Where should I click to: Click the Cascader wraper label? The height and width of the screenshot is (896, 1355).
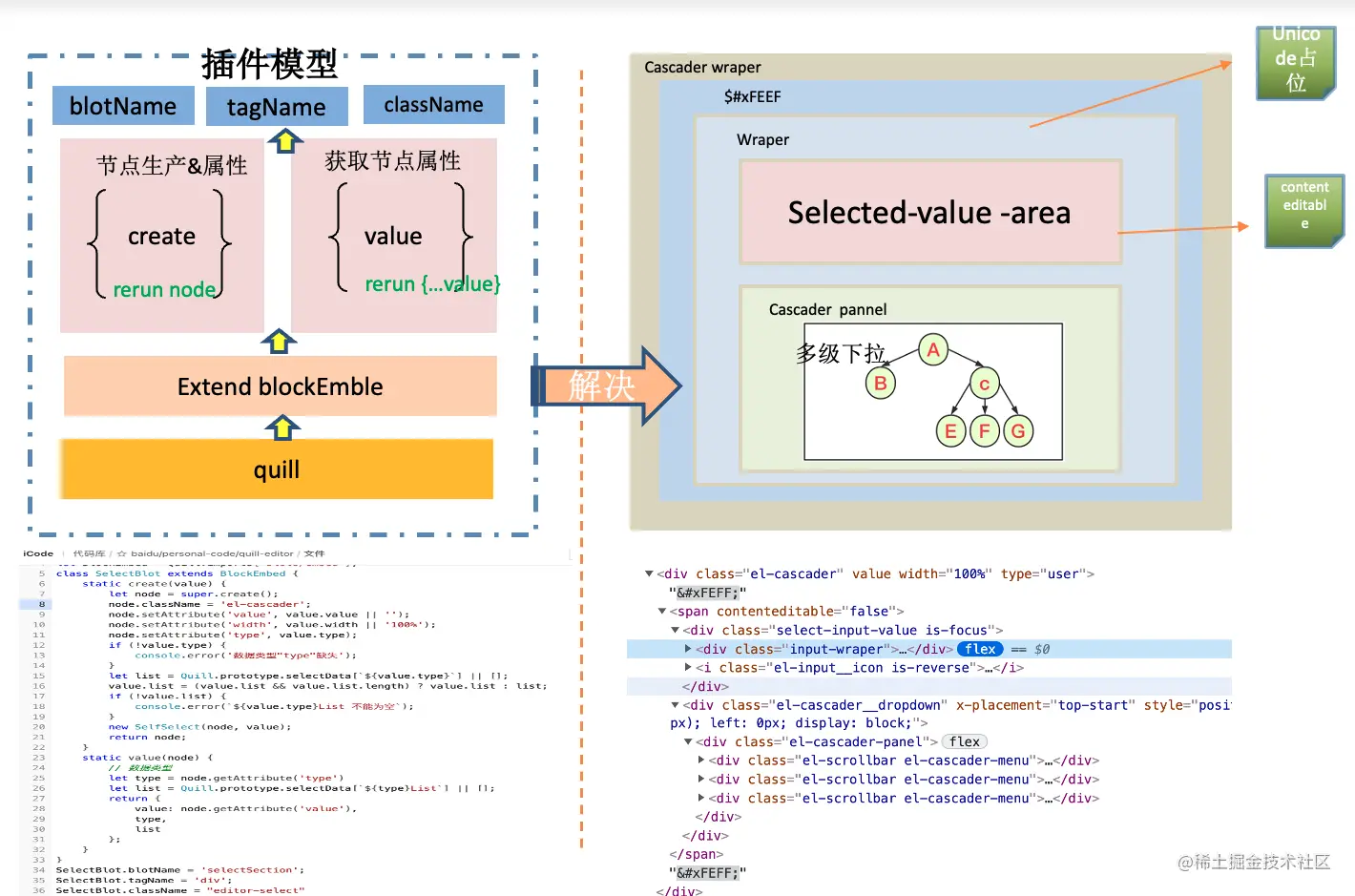(x=702, y=68)
